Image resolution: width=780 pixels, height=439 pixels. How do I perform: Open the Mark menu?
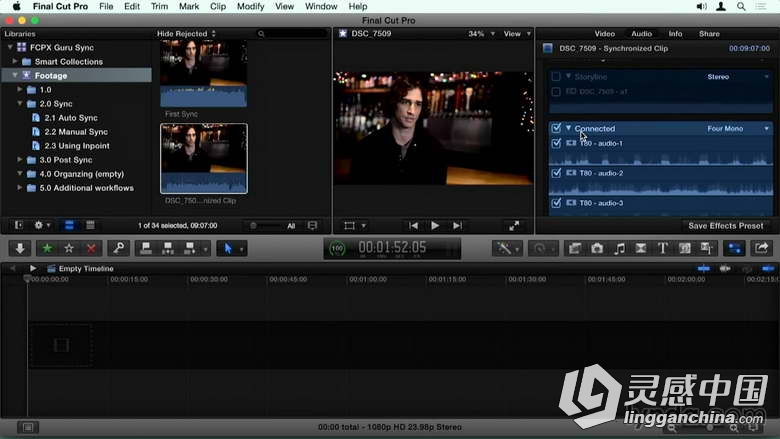[x=189, y=6]
